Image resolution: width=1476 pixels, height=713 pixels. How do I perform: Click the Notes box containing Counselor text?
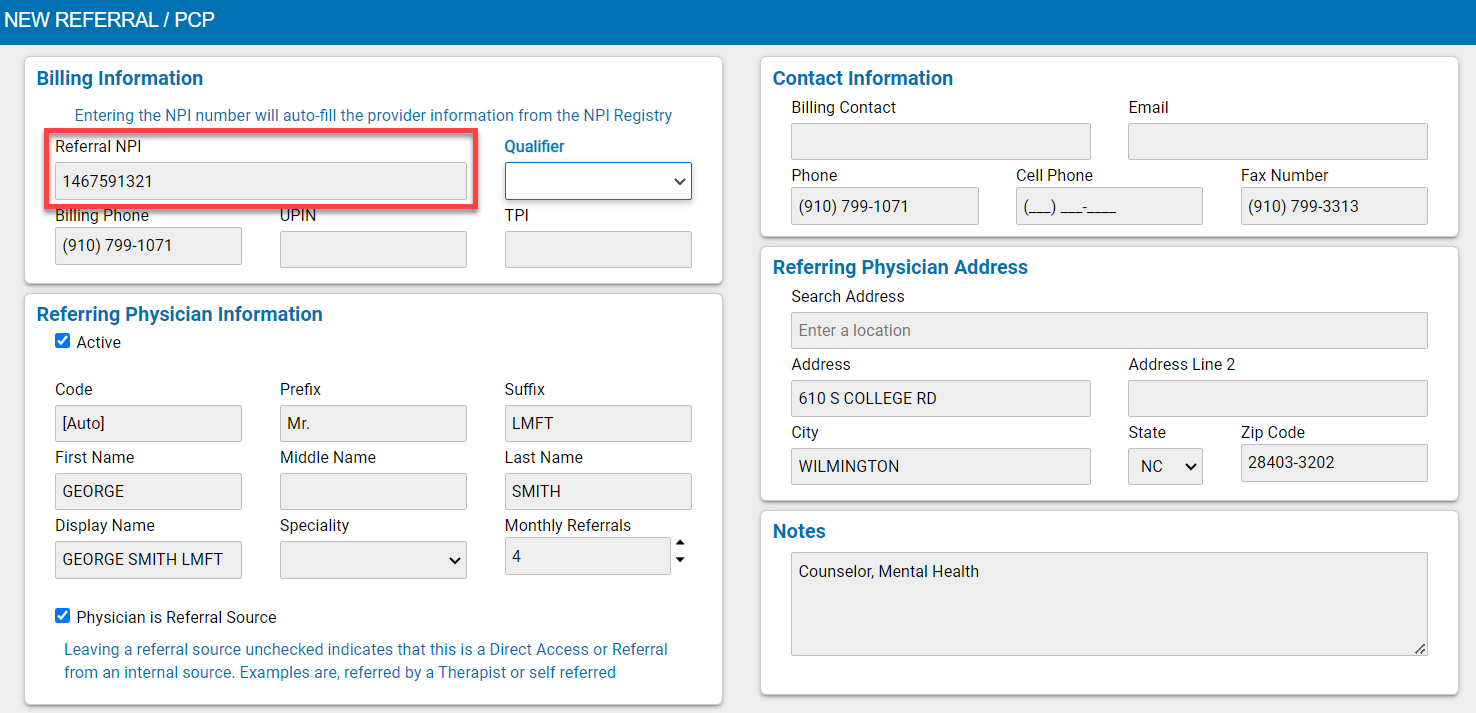tap(1109, 600)
